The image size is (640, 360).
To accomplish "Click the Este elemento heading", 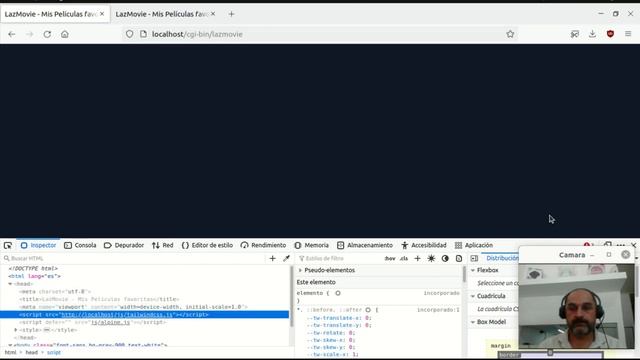I will 316,282.
